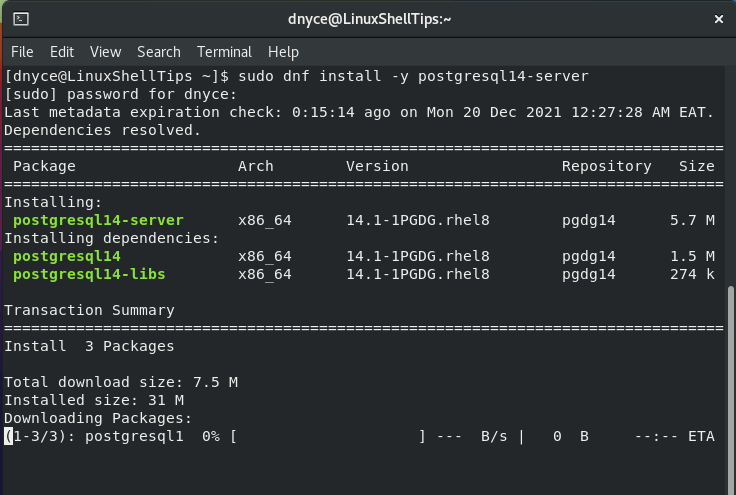Click the size value '274 k'

tap(692, 274)
